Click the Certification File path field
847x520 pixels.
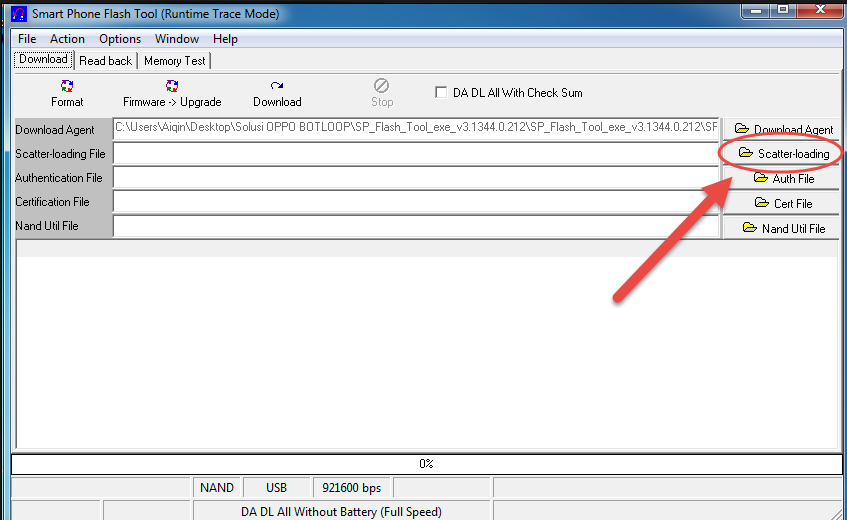[416, 202]
